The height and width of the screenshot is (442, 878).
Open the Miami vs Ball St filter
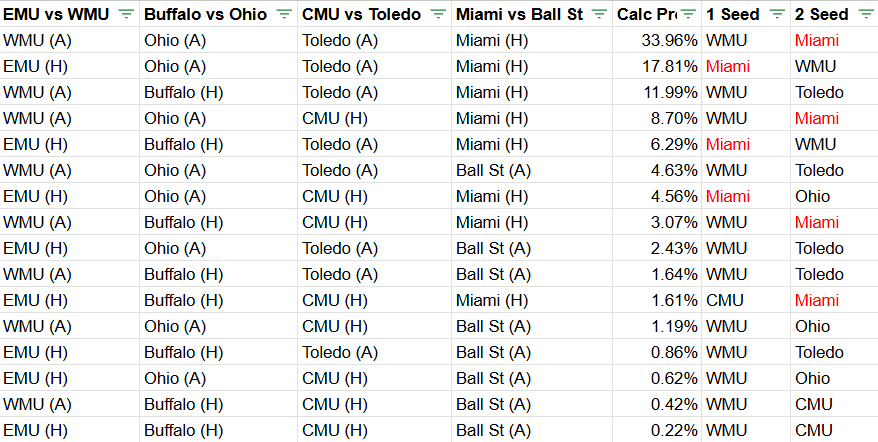[x=599, y=14]
